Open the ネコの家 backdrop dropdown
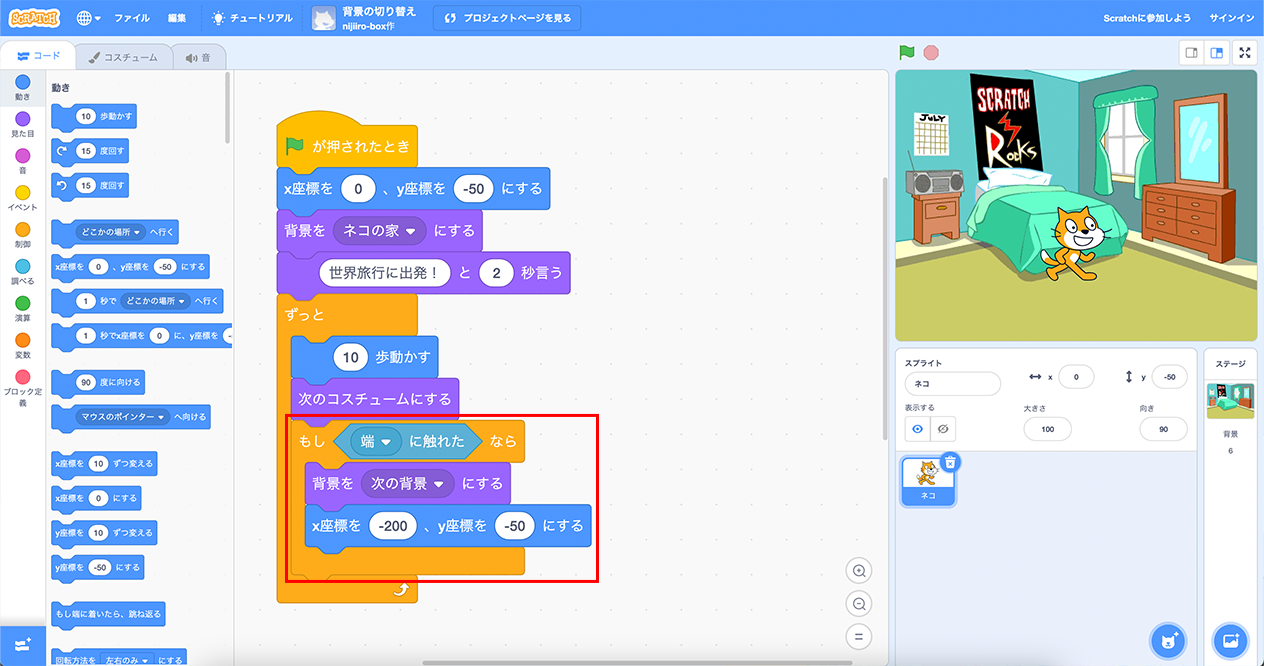The image size is (1264, 666). pyautogui.click(x=410, y=230)
